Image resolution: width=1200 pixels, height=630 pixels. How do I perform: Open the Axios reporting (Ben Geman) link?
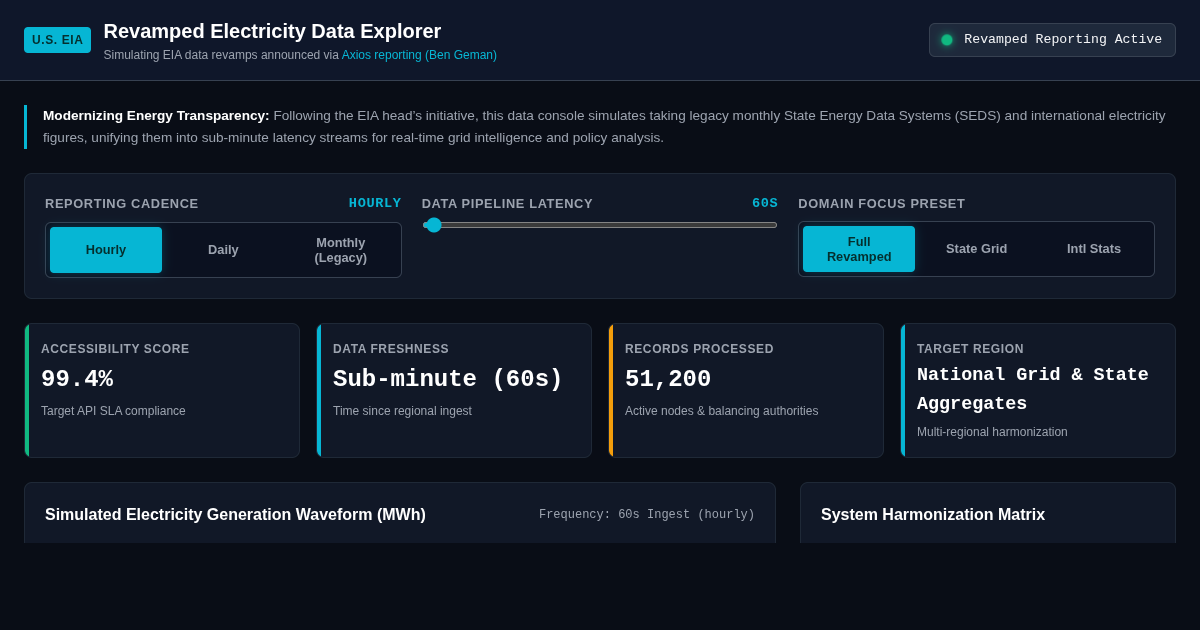click(419, 55)
